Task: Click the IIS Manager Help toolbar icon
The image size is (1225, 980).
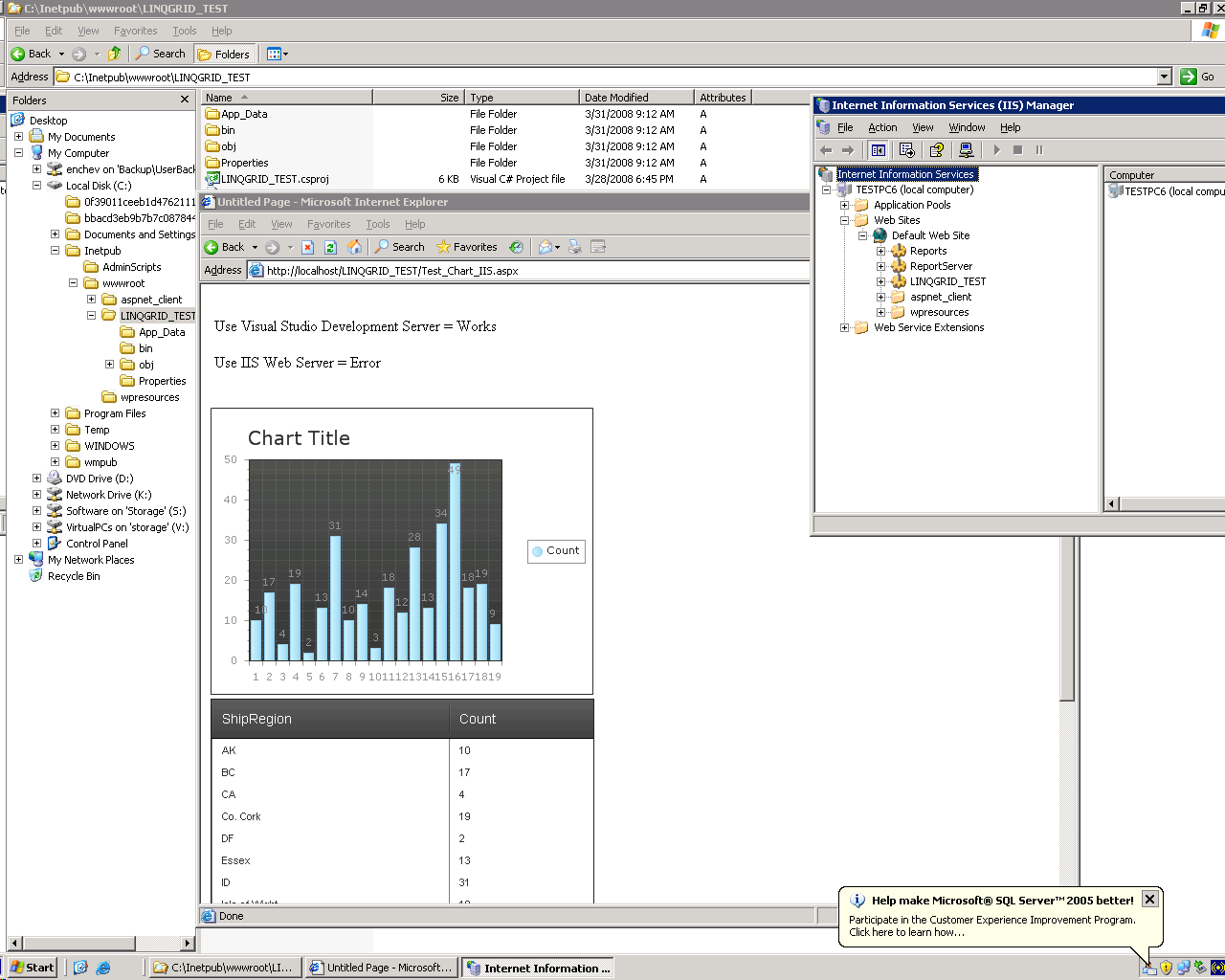Action: pyautogui.click(x=937, y=150)
